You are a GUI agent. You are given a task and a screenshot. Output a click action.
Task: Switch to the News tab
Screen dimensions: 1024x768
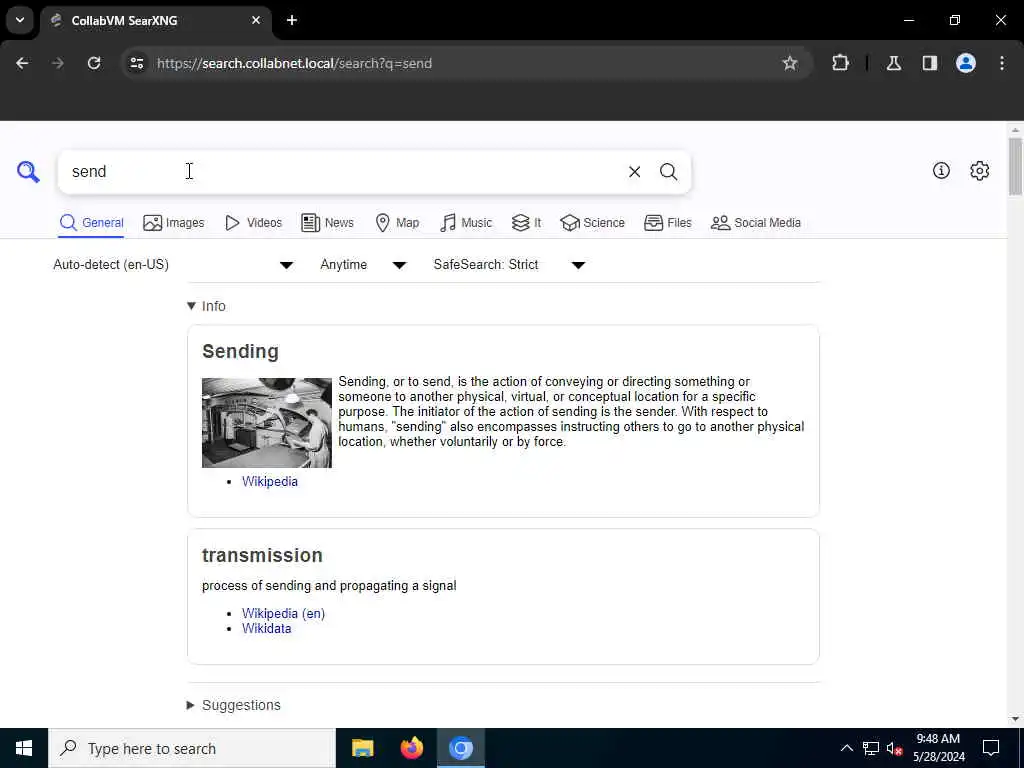click(327, 223)
